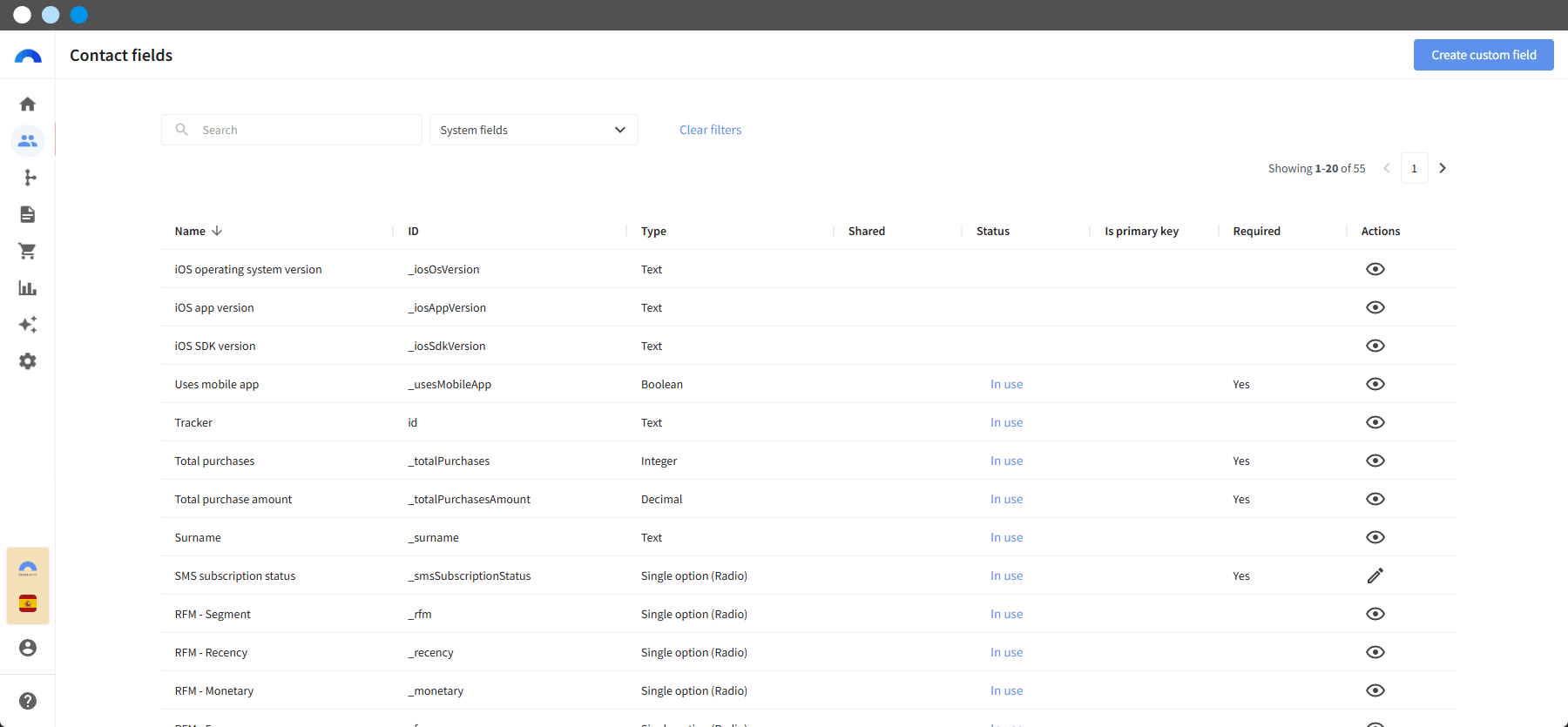
Task: Open the Content document icon in sidebar
Action: click(x=28, y=214)
